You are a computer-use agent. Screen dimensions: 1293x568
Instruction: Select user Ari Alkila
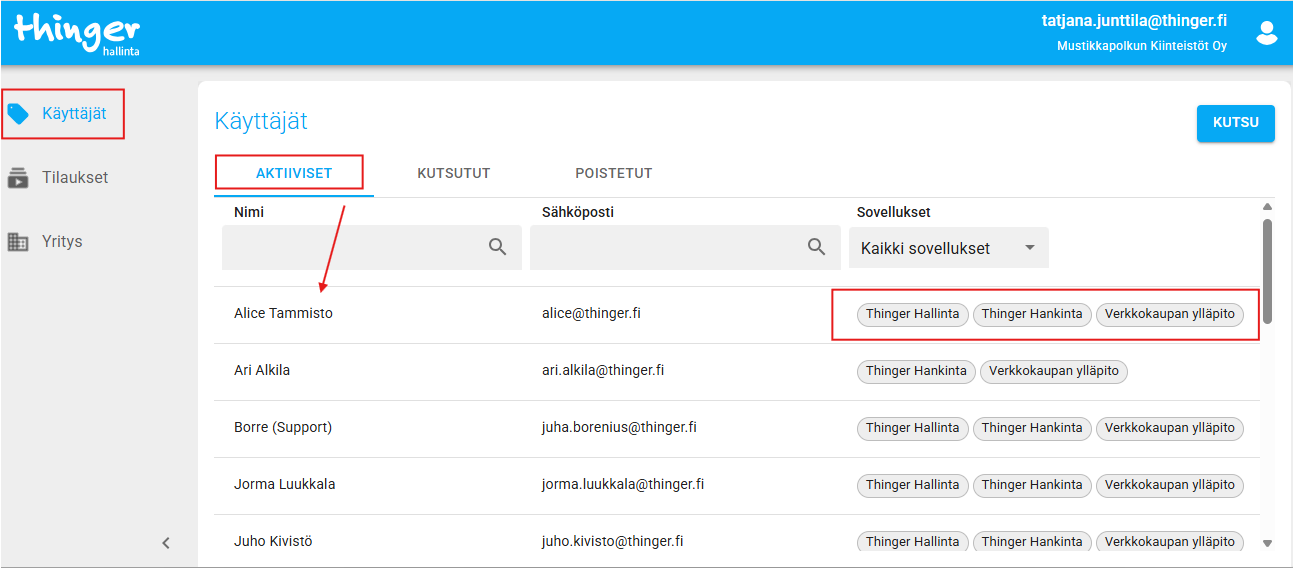[262, 370]
